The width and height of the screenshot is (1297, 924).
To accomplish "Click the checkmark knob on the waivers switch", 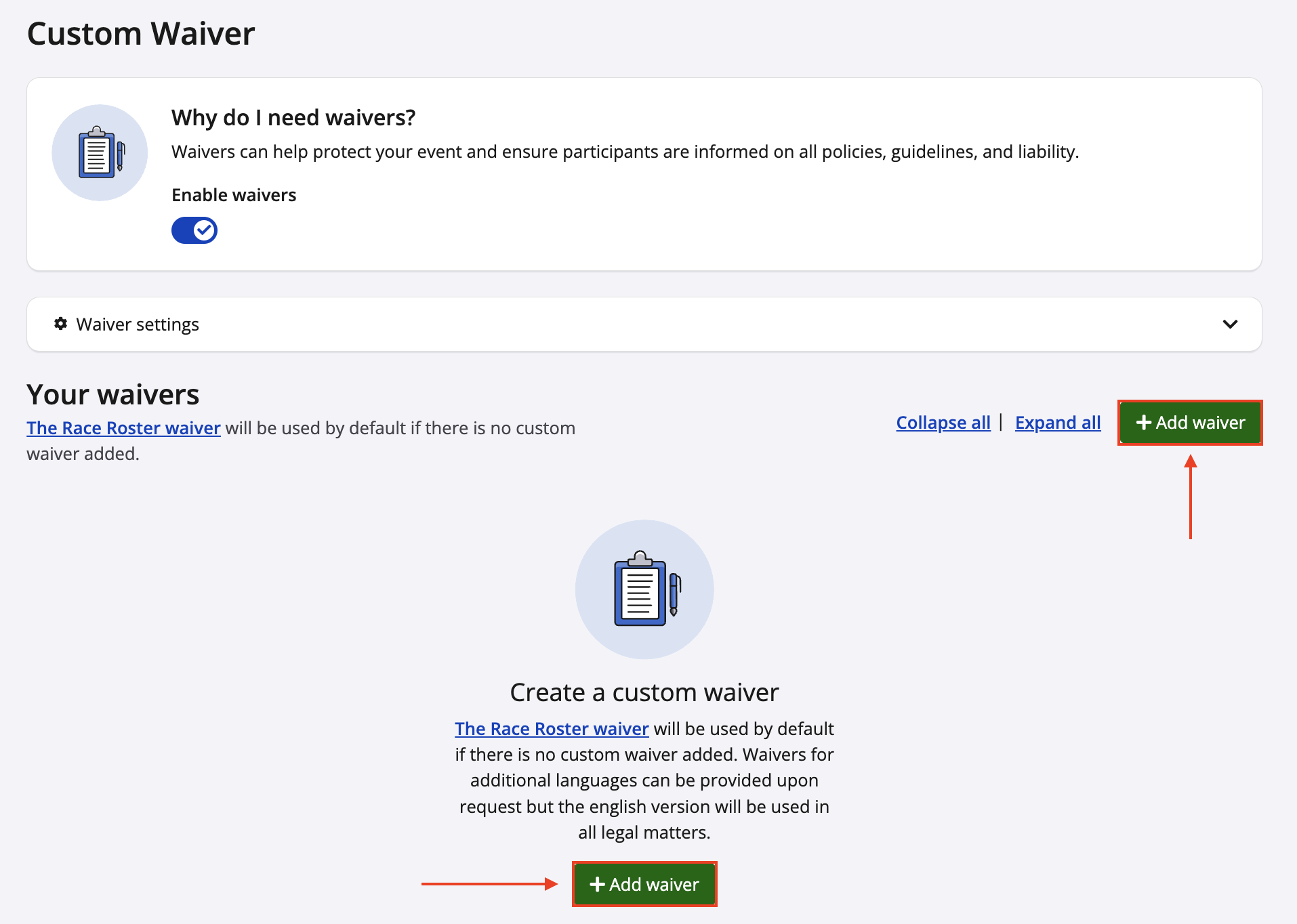I will (x=204, y=230).
